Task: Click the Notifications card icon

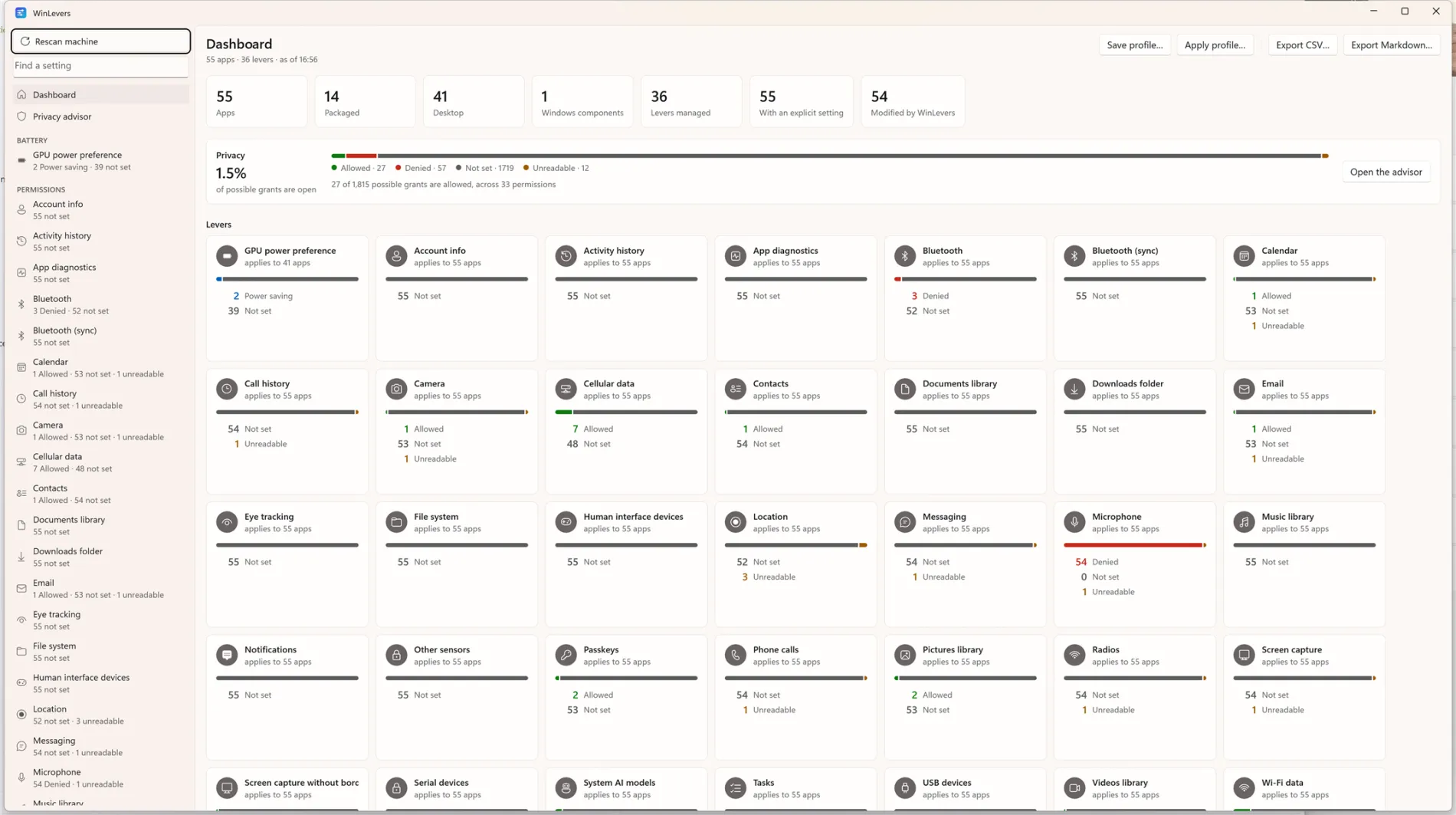Action: (227, 656)
